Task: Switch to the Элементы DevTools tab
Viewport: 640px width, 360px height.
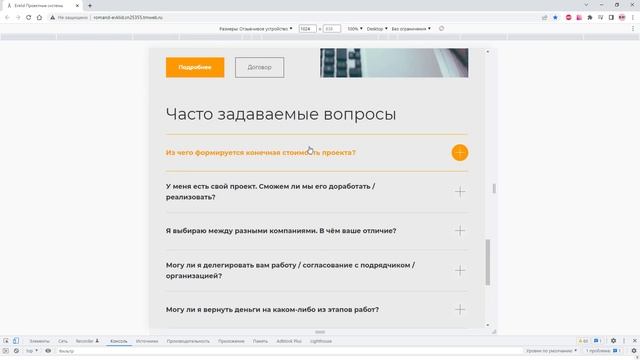Action: tap(40, 341)
